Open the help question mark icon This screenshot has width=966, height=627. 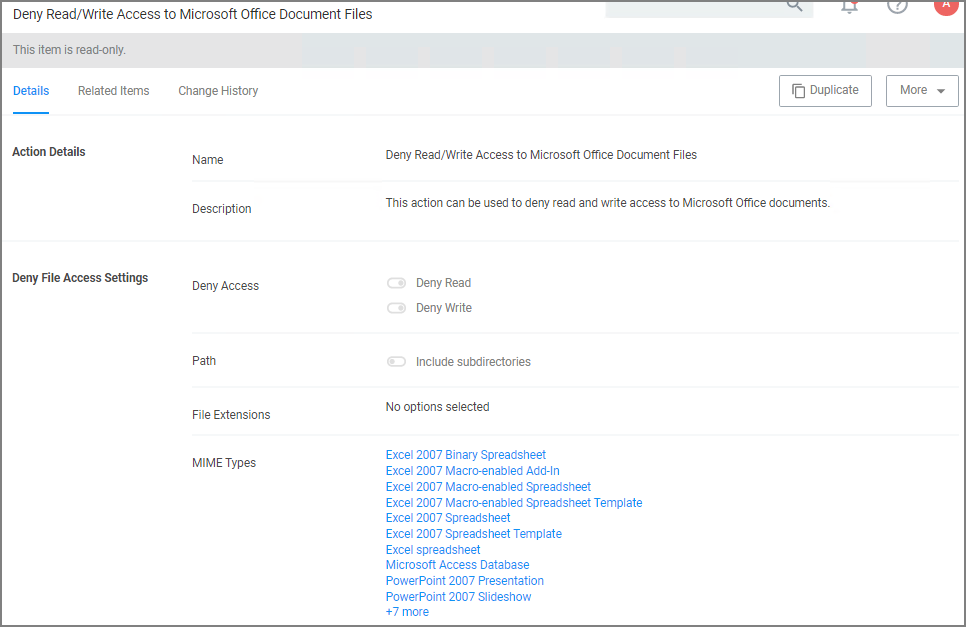coord(897,6)
